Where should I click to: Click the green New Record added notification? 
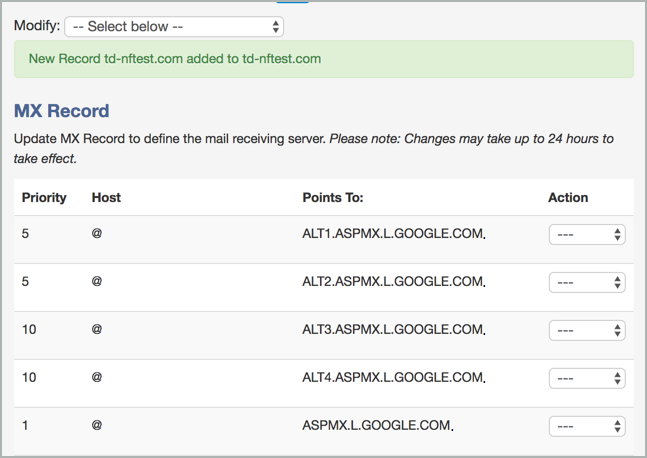(323, 59)
